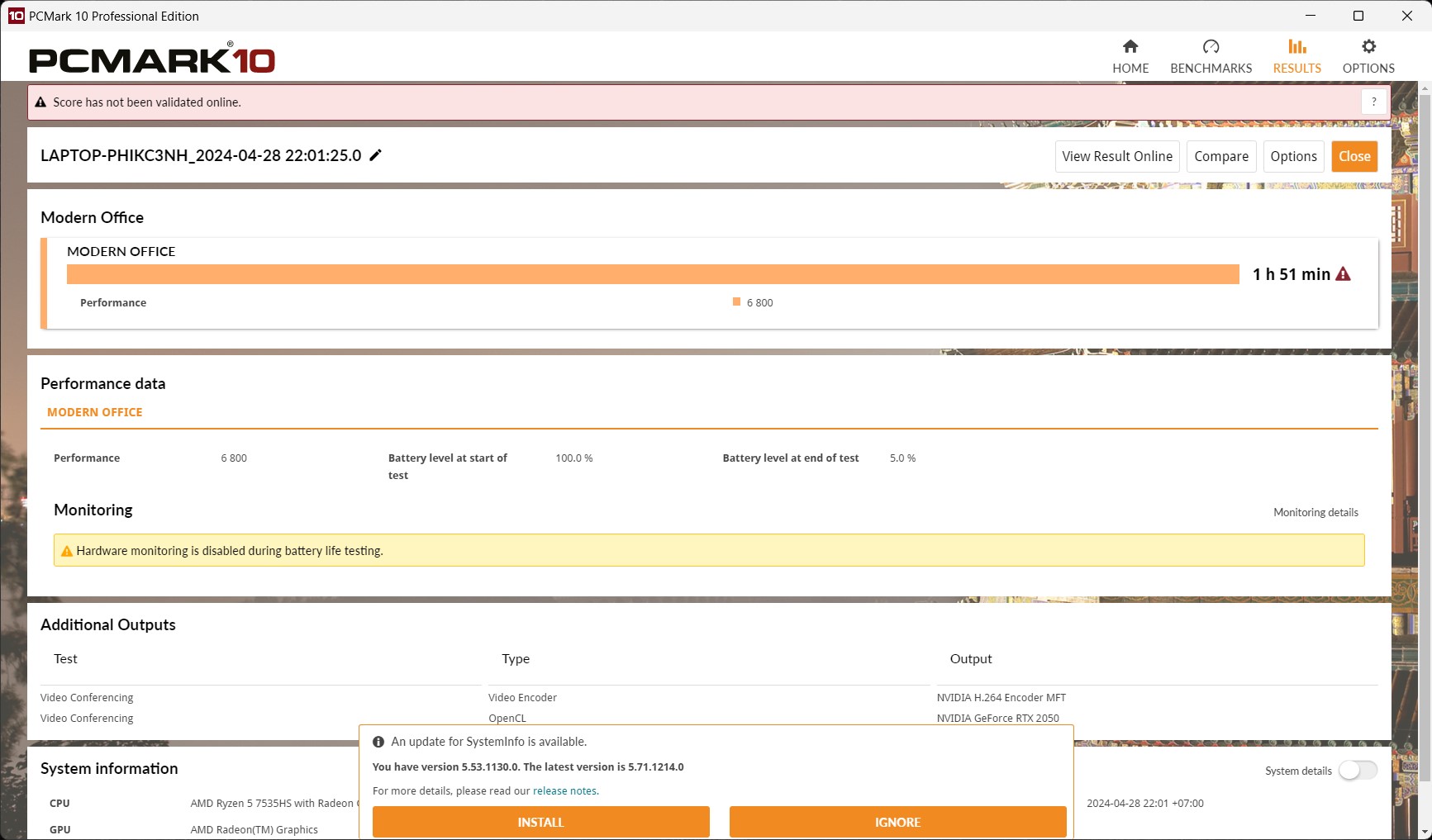Click the AMD Ryzen 5 7535HS CPU value
Image resolution: width=1432 pixels, height=840 pixels.
tap(274, 803)
